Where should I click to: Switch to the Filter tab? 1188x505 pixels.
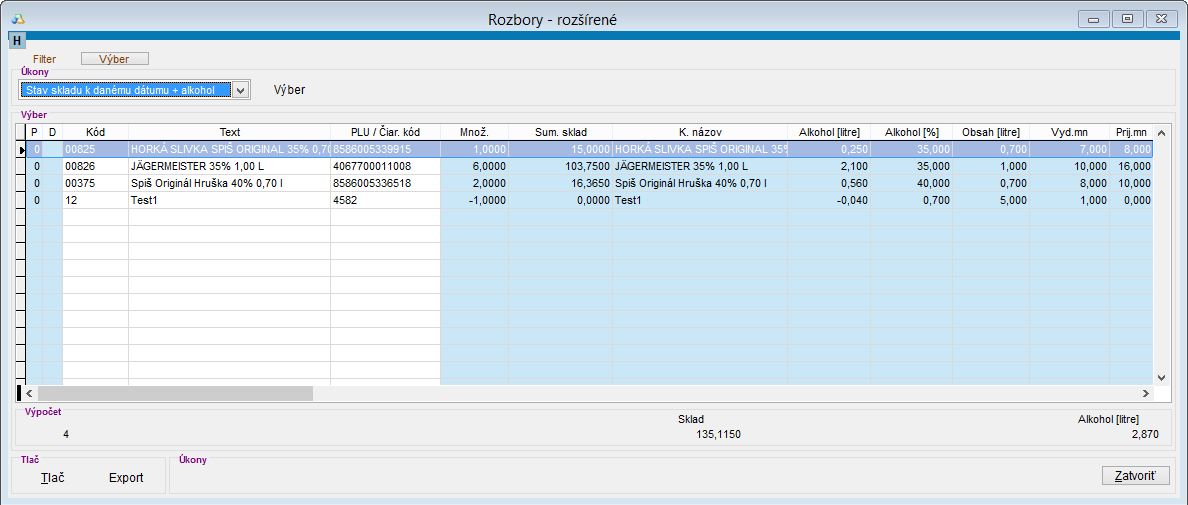coord(45,59)
